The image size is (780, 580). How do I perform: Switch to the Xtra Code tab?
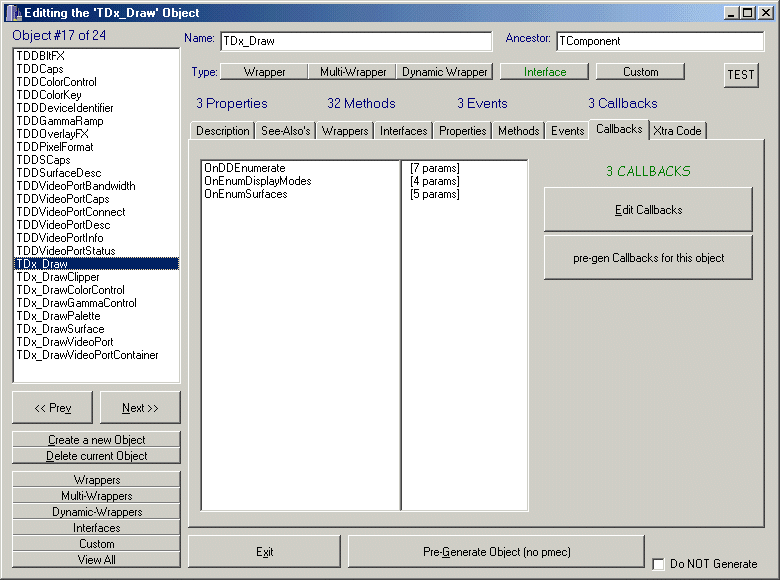pyautogui.click(x=677, y=131)
